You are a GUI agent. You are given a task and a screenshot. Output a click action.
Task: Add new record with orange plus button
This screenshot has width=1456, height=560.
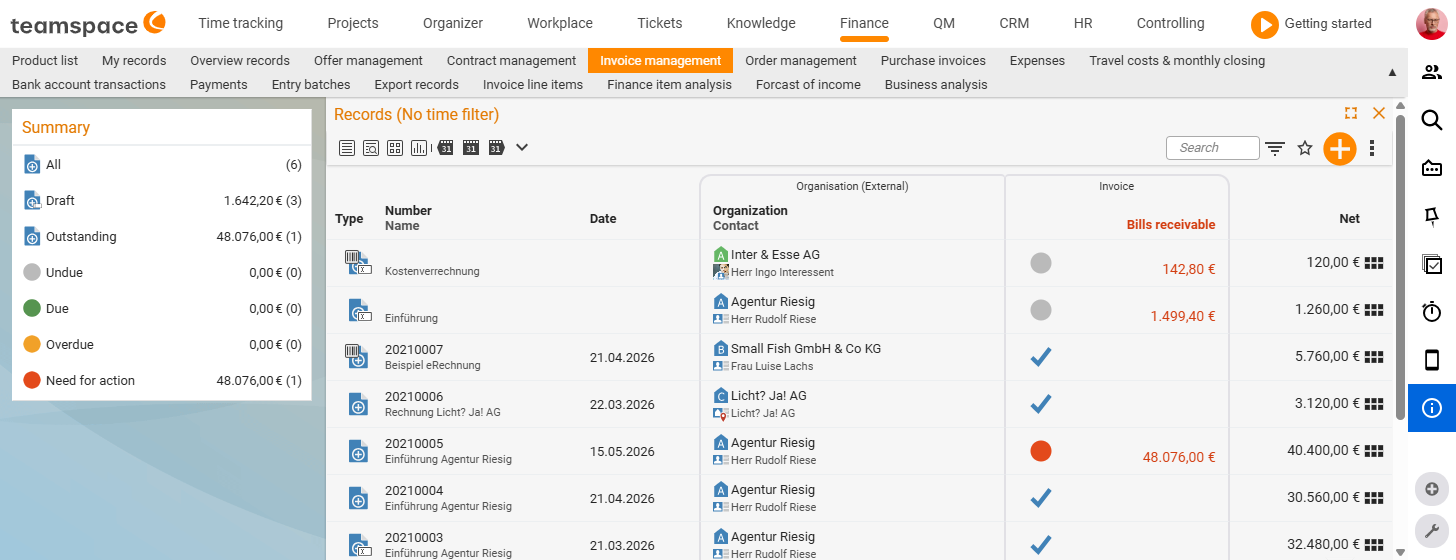pos(1339,149)
